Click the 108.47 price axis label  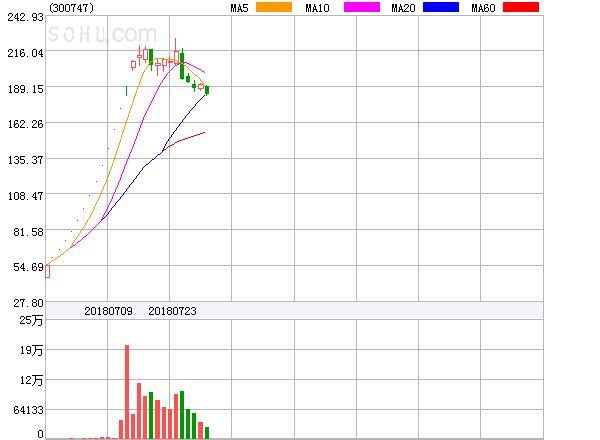(26, 196)
